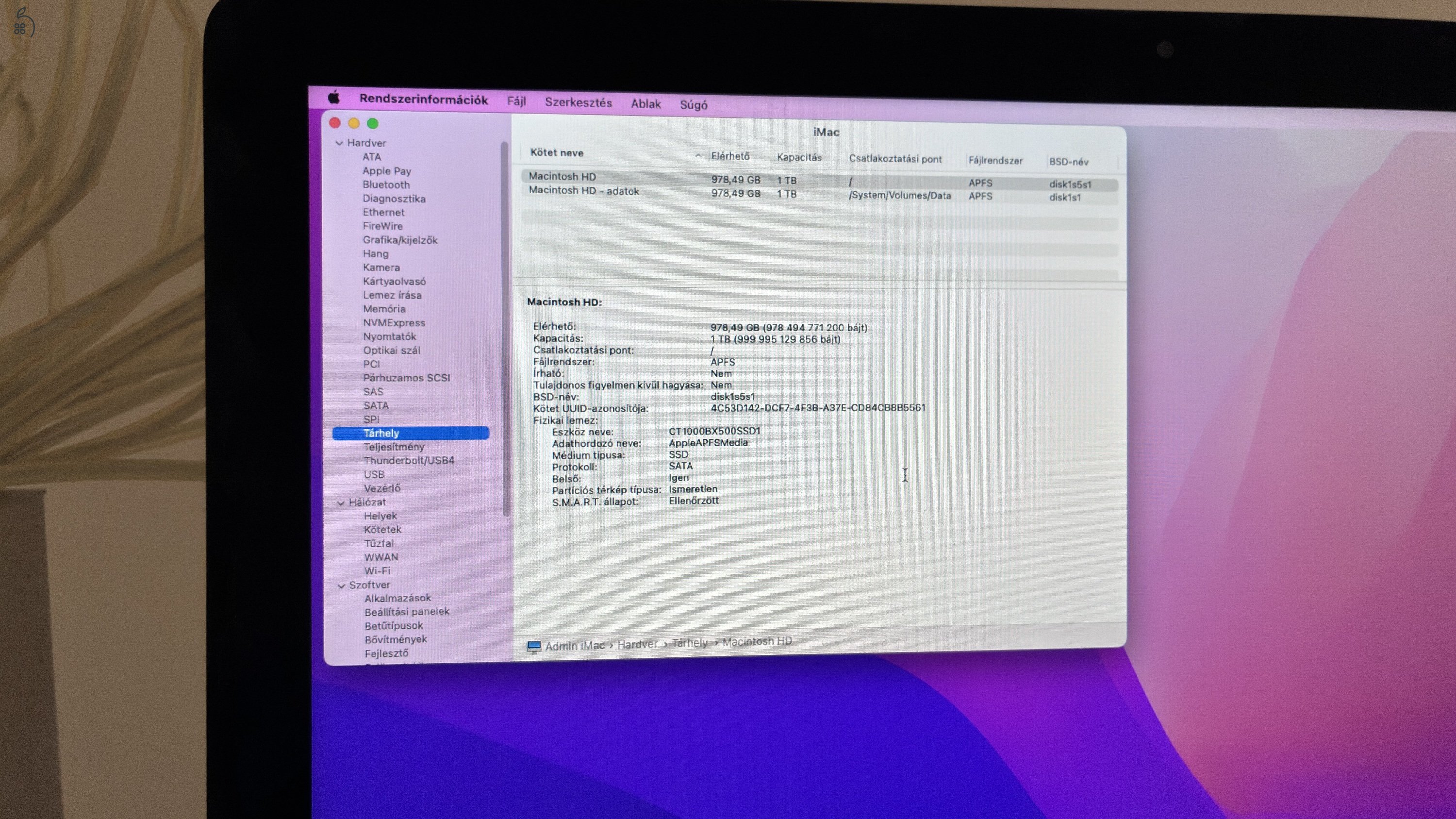Select Wi-Fi in the sidebar

(377, 571)
